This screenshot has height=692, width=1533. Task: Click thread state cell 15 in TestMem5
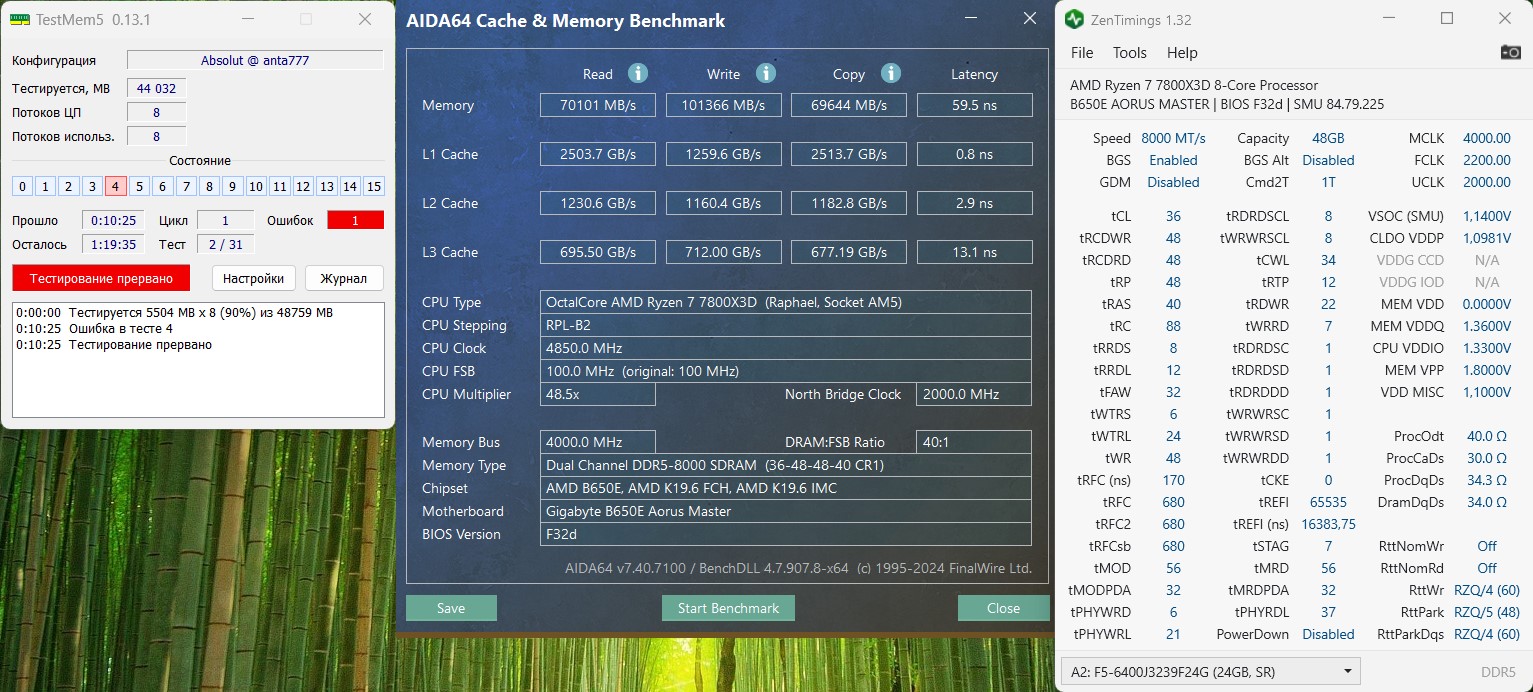(x=374, y=186)
